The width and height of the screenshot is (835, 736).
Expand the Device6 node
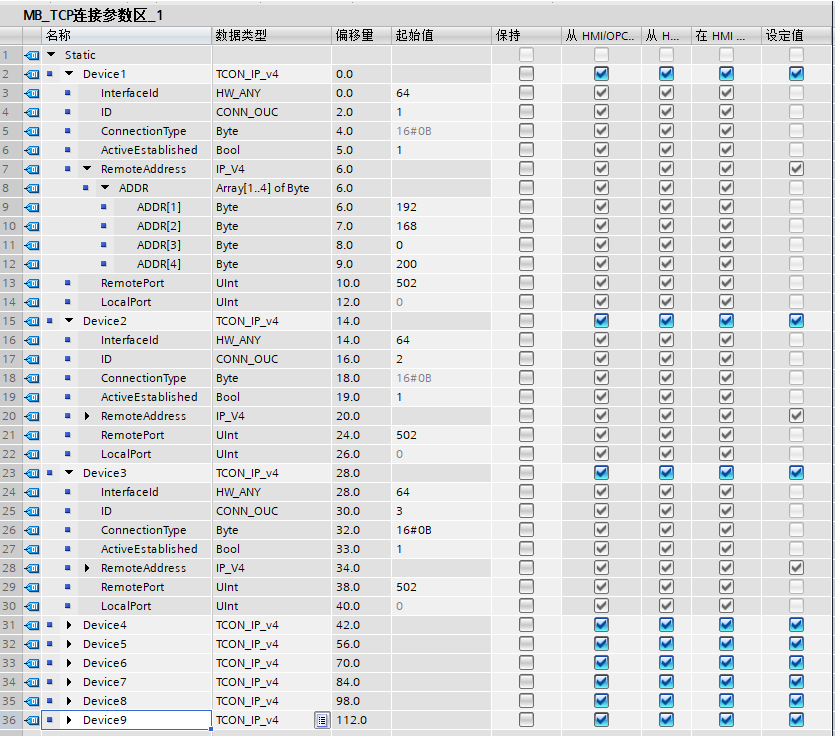[69, 663]
